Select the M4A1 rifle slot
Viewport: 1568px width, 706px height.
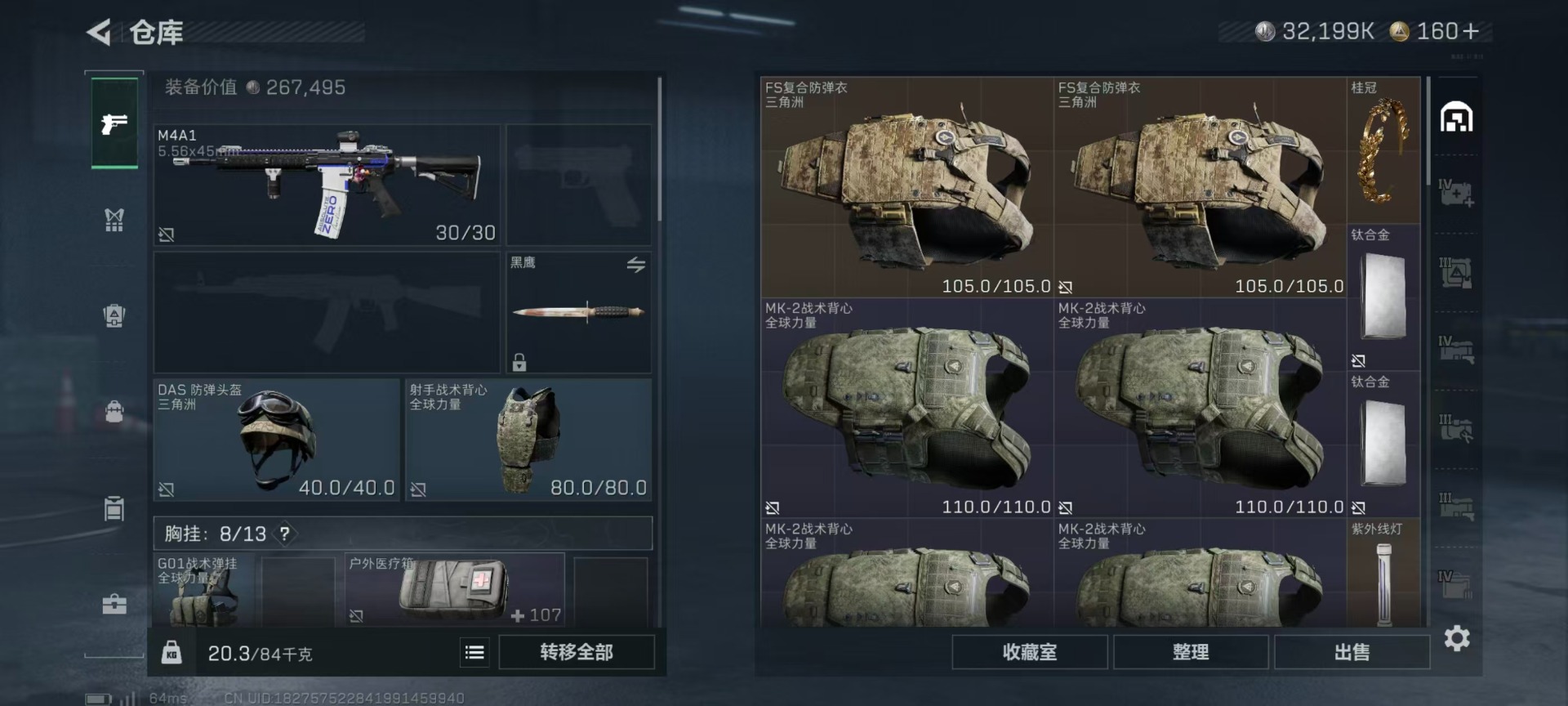[327, 185]
